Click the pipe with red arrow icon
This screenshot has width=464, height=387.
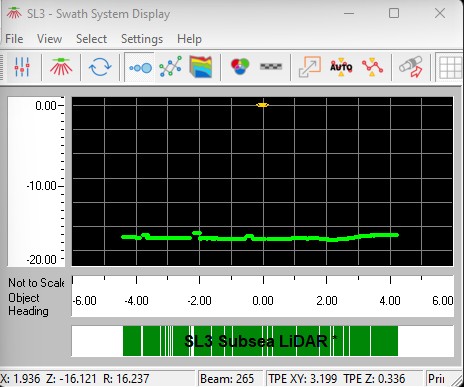pos(411,67)
